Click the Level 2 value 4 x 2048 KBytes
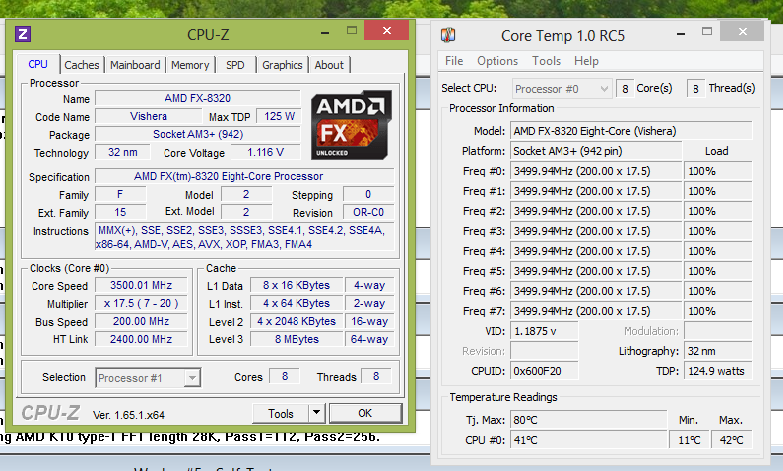The image size is (783, 471). [297, 321]
